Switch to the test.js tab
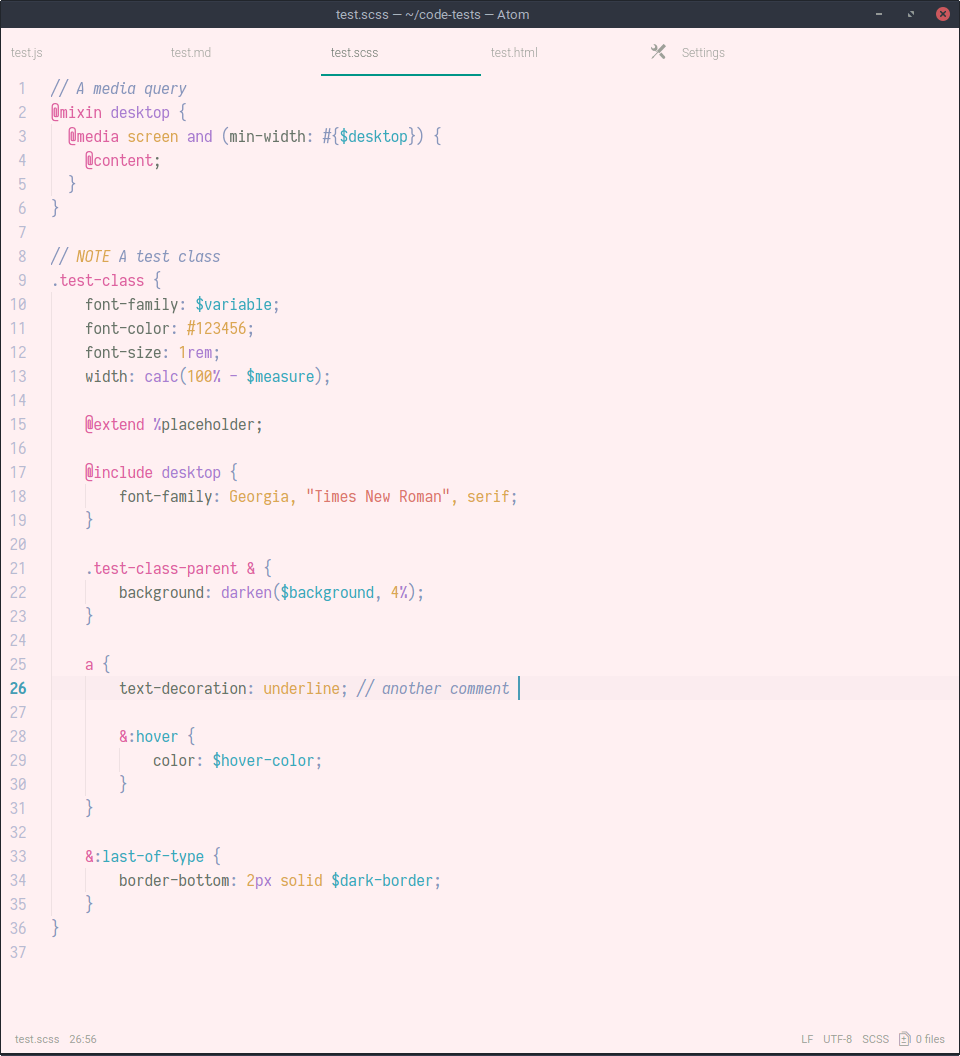Viewport: 960px width, 1056px height. coord(27,52)
